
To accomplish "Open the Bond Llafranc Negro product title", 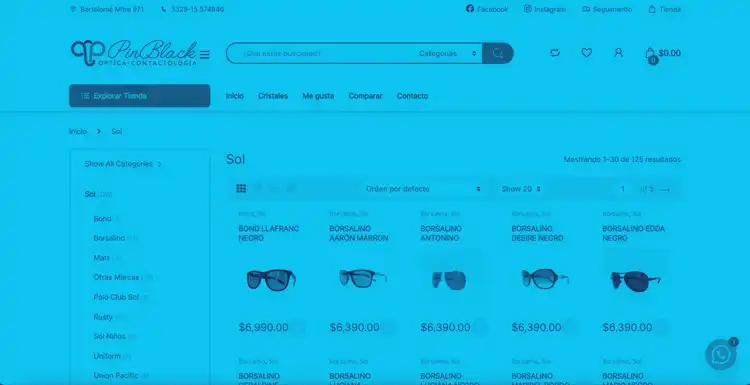I will point(269,233).
